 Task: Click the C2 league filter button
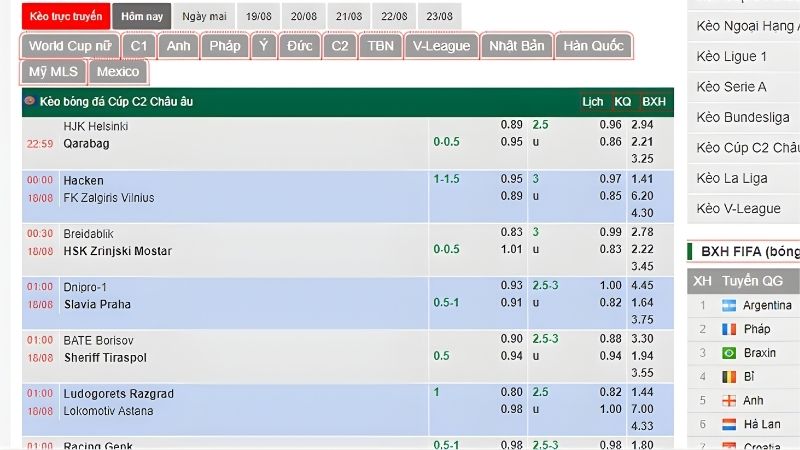click(340, 46)
